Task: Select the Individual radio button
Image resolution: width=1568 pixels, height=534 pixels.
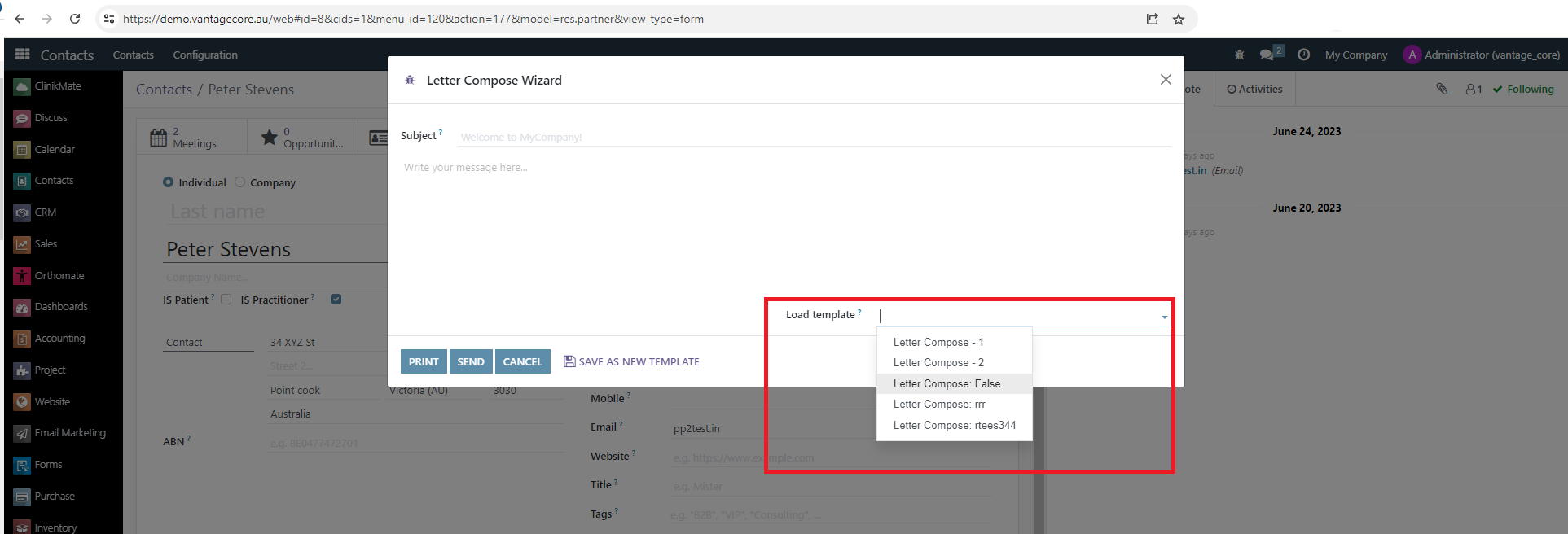Action: click(x=169, y=182)
